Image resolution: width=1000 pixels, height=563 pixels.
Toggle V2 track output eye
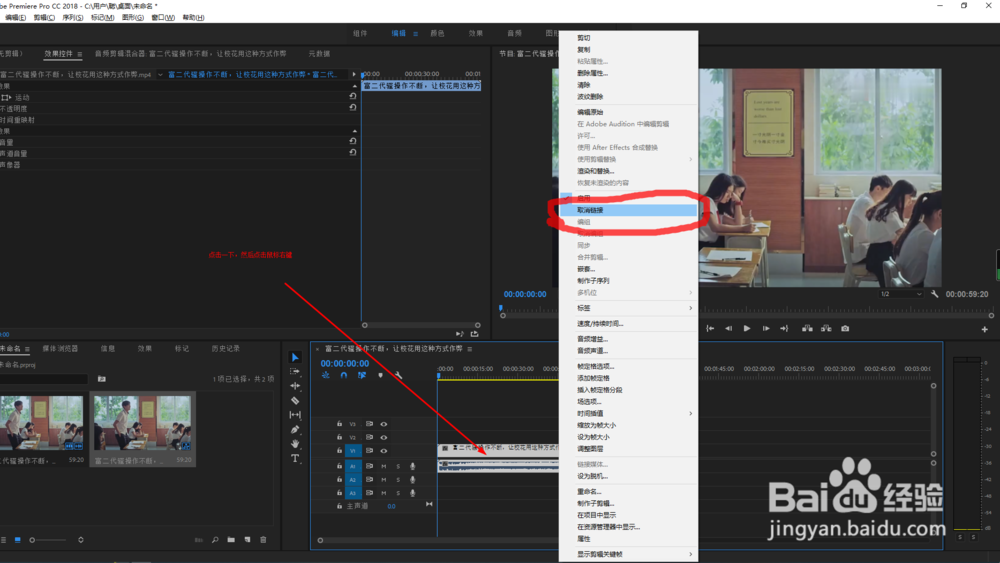[384, 437]
